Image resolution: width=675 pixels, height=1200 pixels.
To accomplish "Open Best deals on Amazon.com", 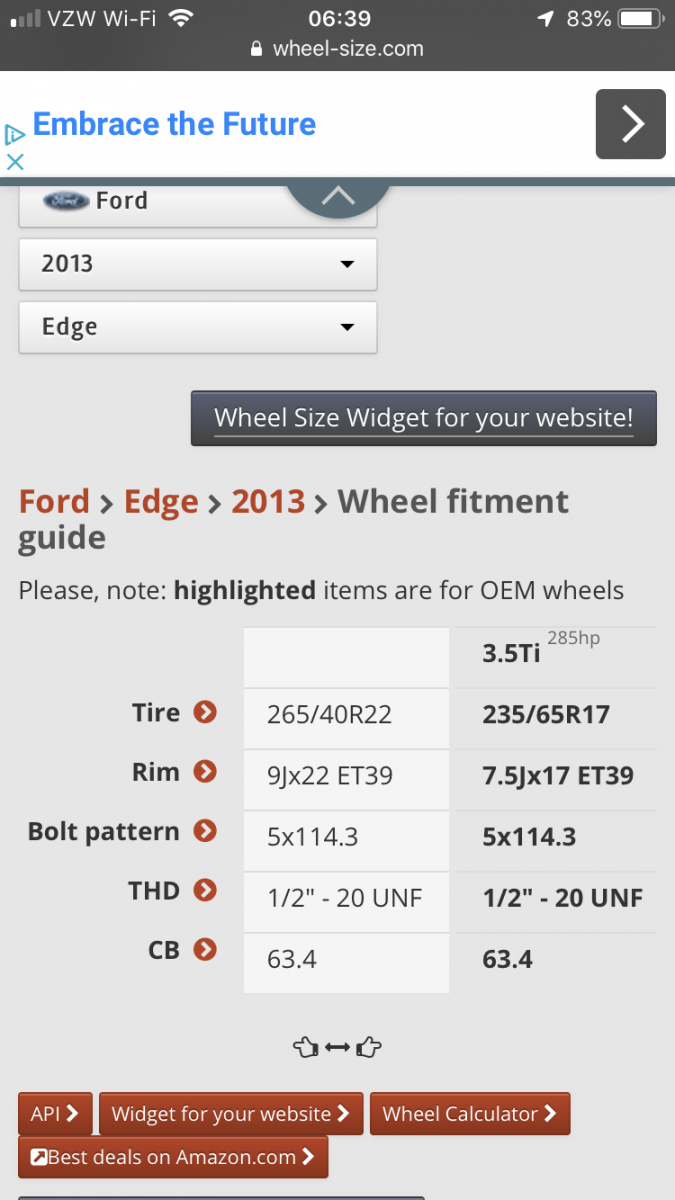I will click(x=173, y=1157).
